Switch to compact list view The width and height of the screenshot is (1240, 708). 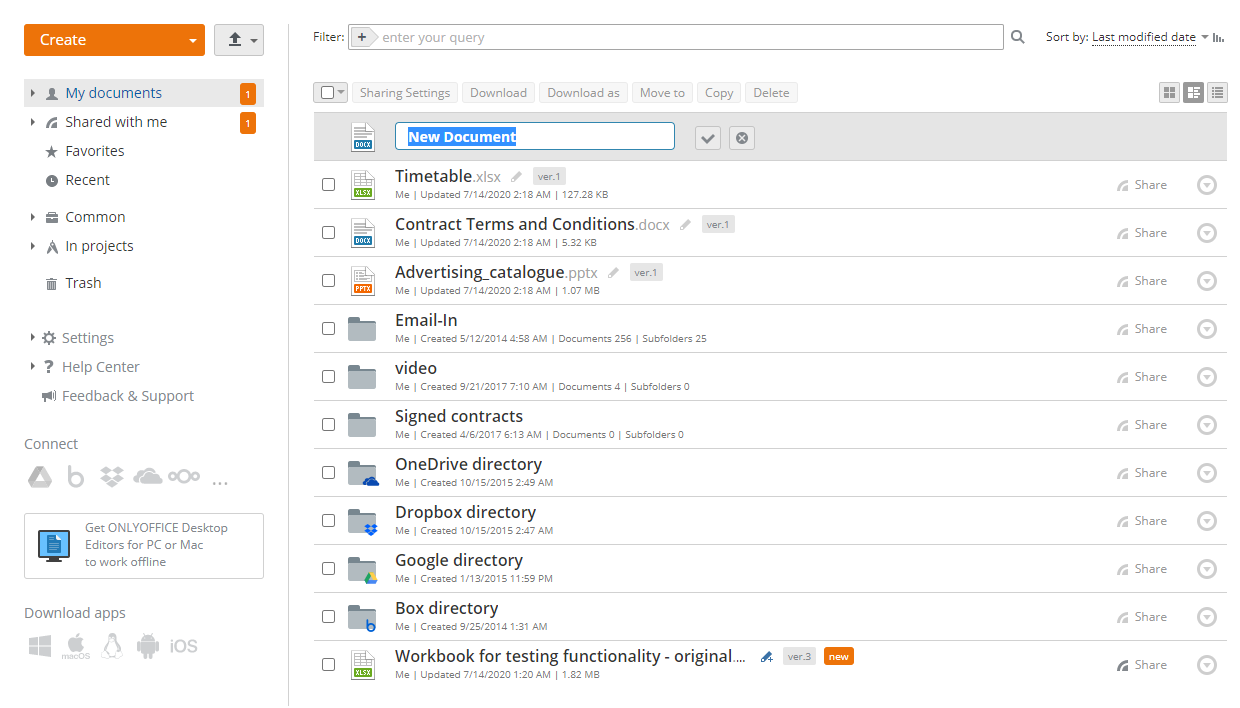[x=1217, y=93]
